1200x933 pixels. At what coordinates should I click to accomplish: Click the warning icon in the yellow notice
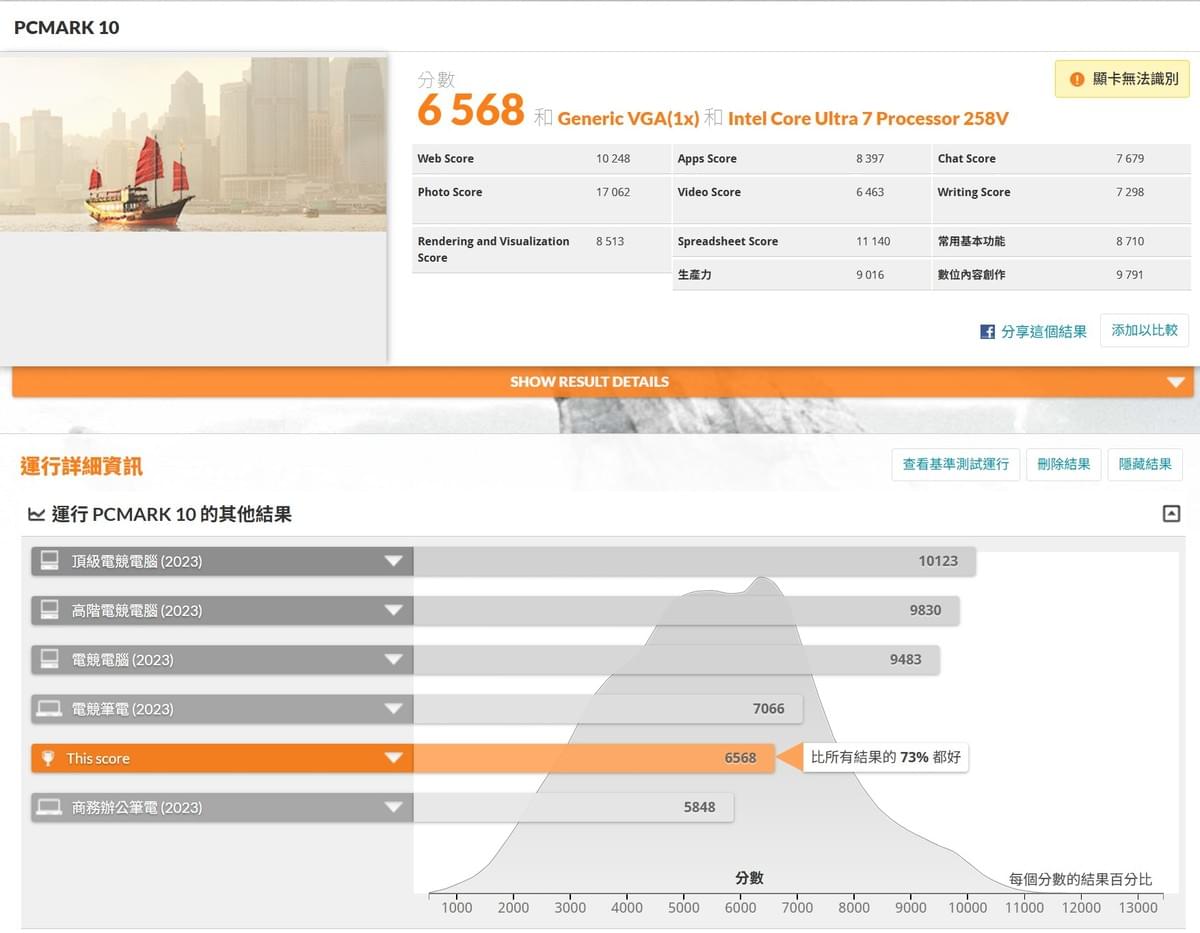[x=1077, y=79]
